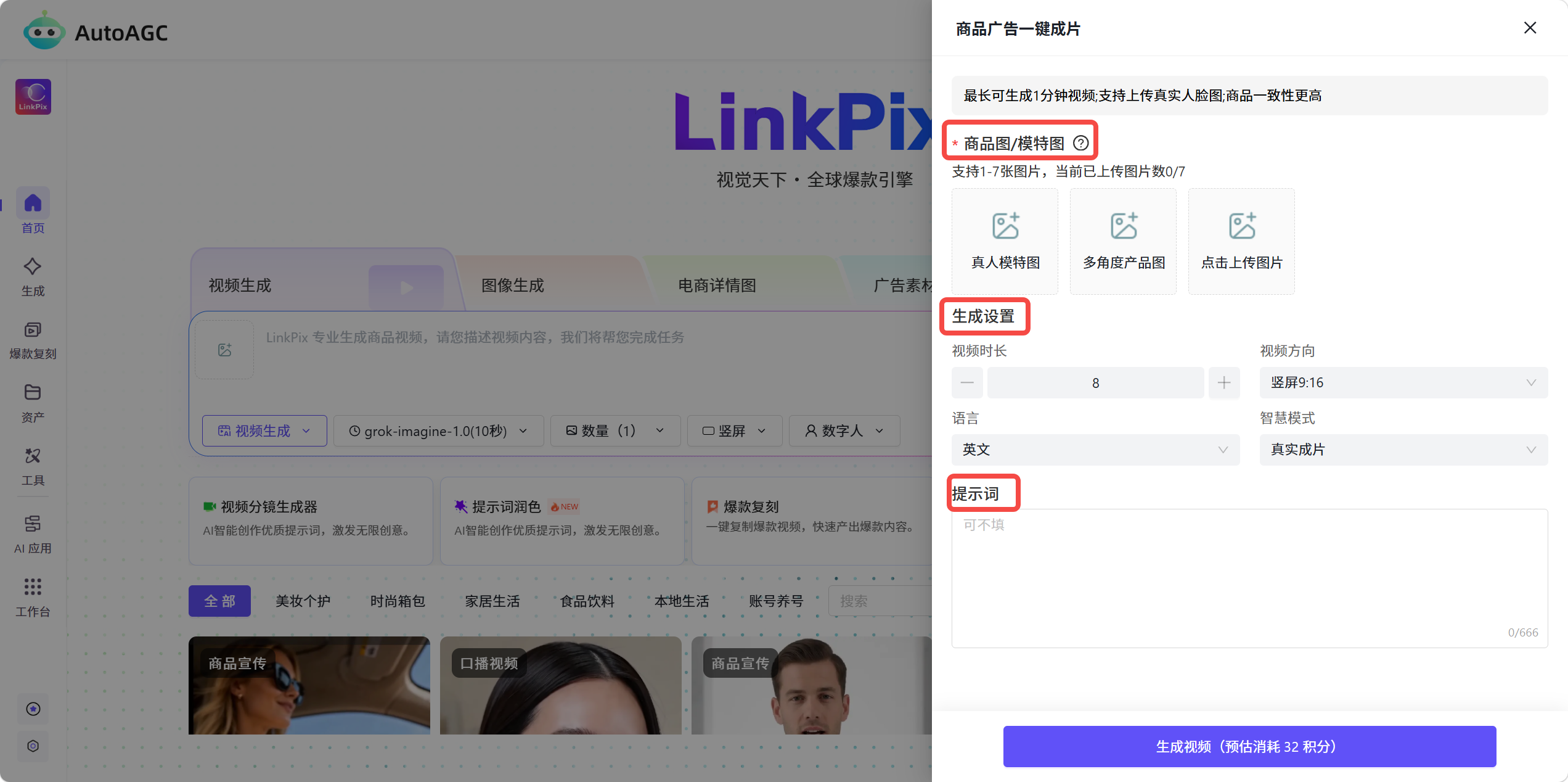Select the 全部 category filter

[x=219, y=601]
